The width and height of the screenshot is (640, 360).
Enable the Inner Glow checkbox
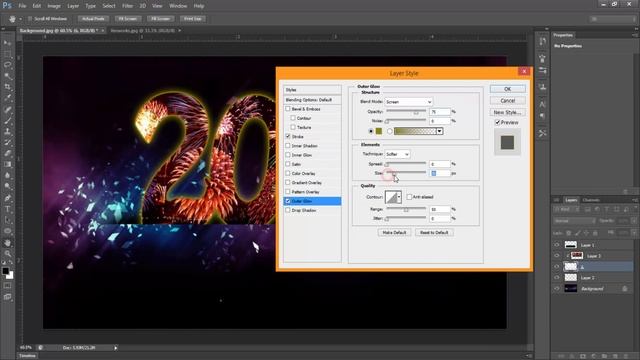pos(288,155)
